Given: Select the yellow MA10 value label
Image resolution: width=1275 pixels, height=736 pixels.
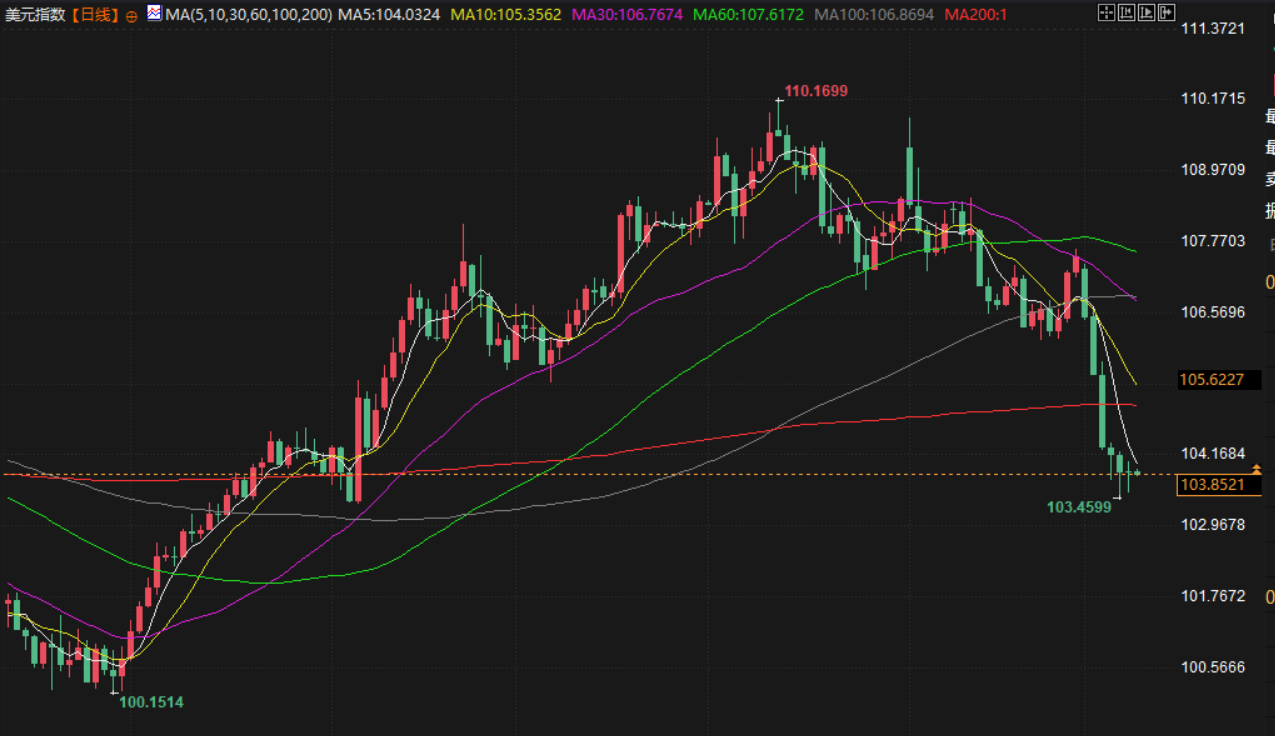Looking at the screenshot, I should [506, 15].
